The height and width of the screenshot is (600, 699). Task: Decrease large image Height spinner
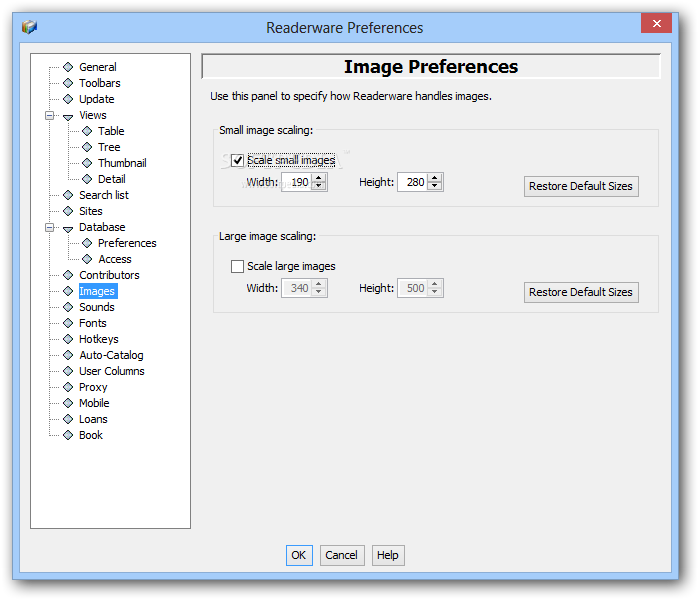435,292
